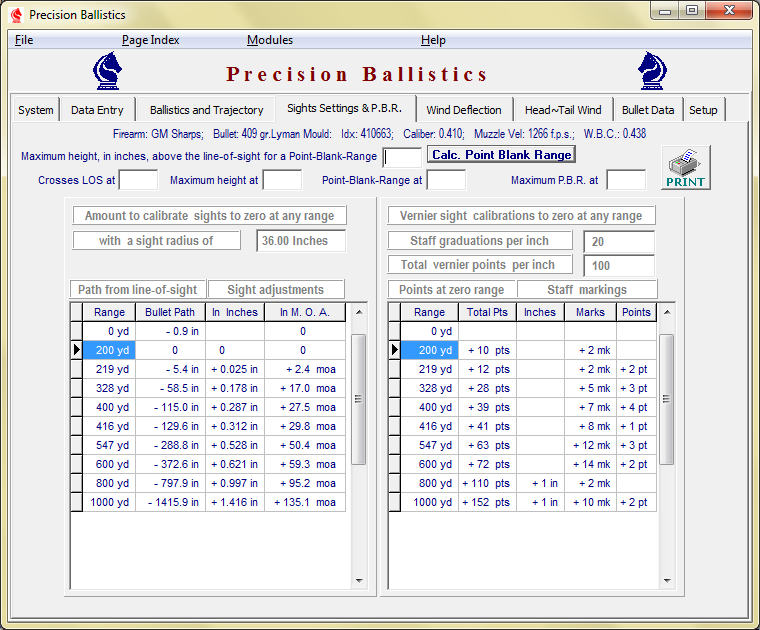Open the Help menu
The height and width of the screenshot is (630, 760).
point(433,40)
